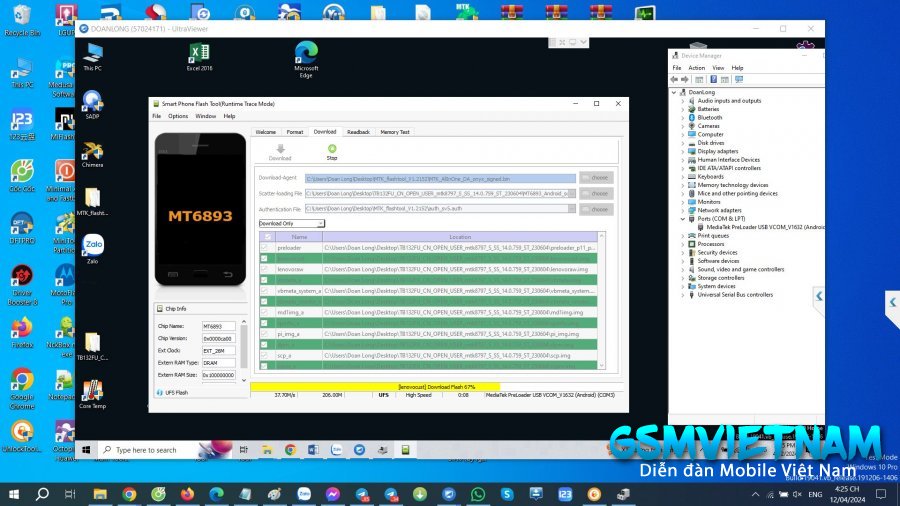Click the Stop icon in Flash Tool

click(x=332, y=149)
